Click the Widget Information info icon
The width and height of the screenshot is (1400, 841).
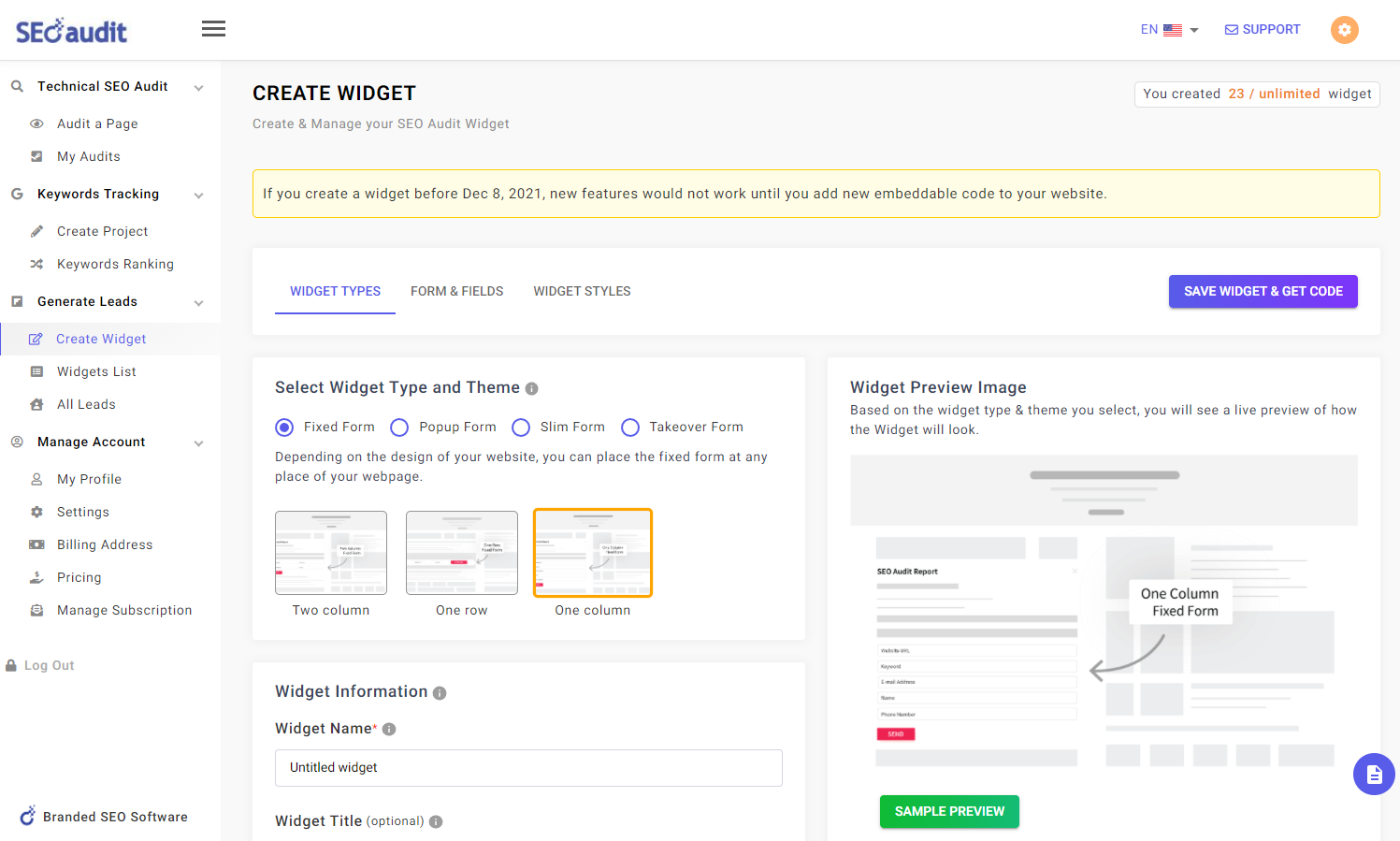(440, 693)
